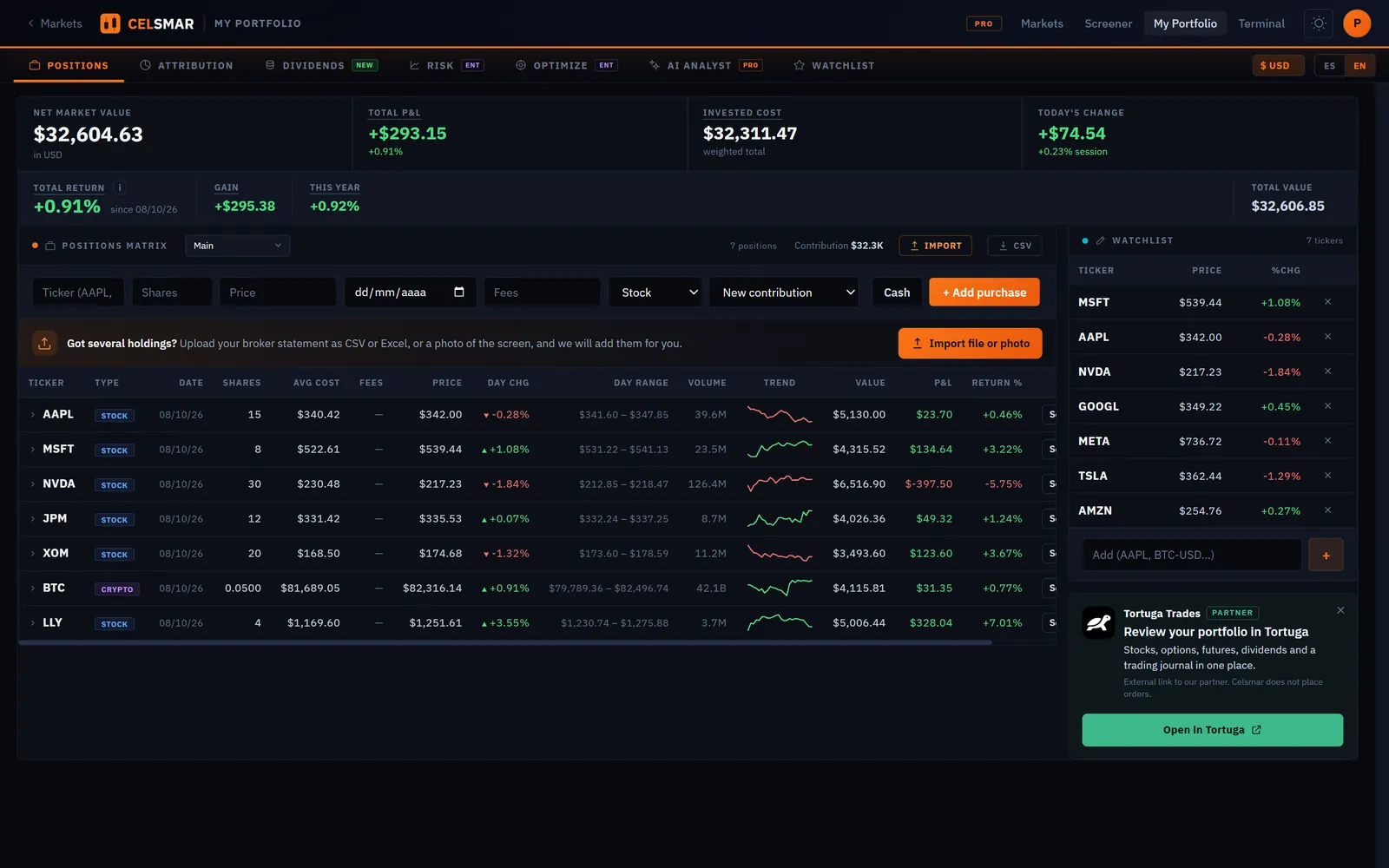Switch to the Attribution tab
The image size is (1389, 868).
pos(187,65)
